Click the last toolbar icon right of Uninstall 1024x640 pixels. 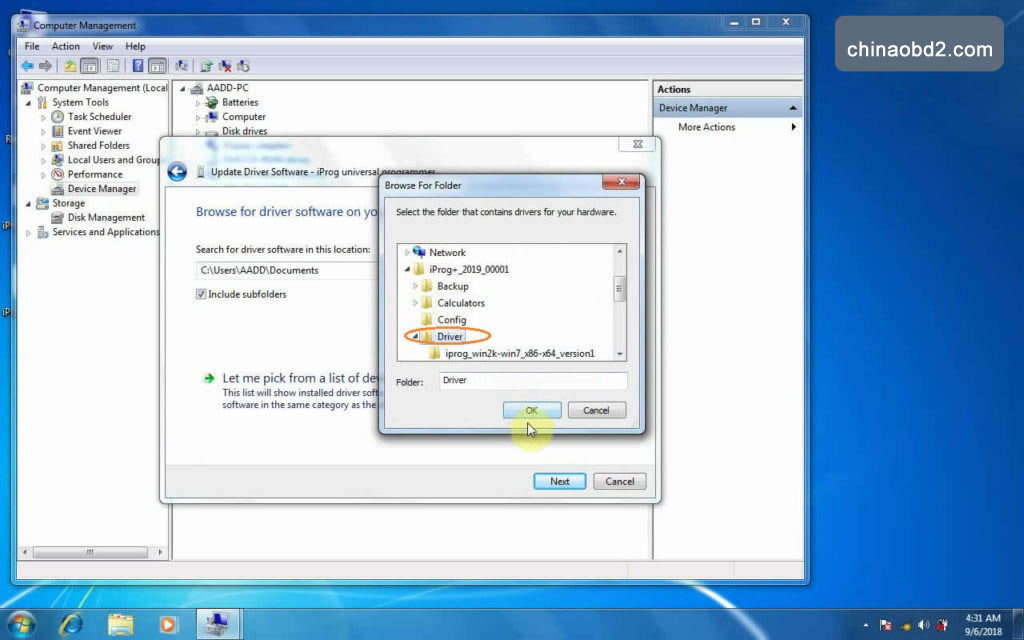244,66
